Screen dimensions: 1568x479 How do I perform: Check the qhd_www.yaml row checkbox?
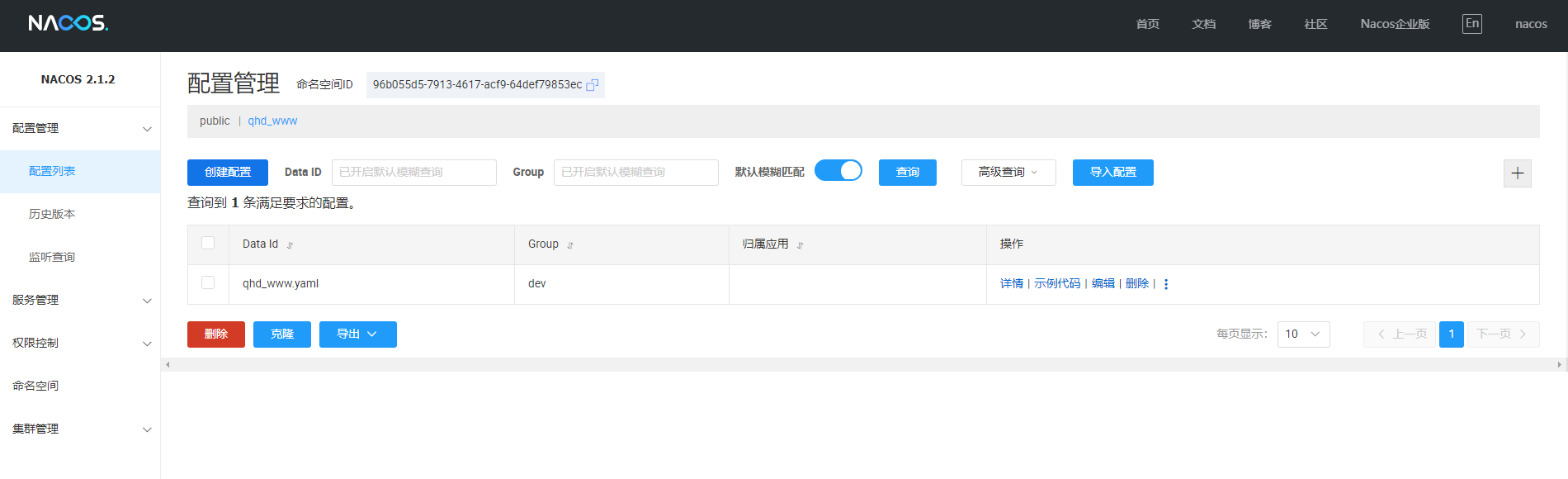point(208,282)
